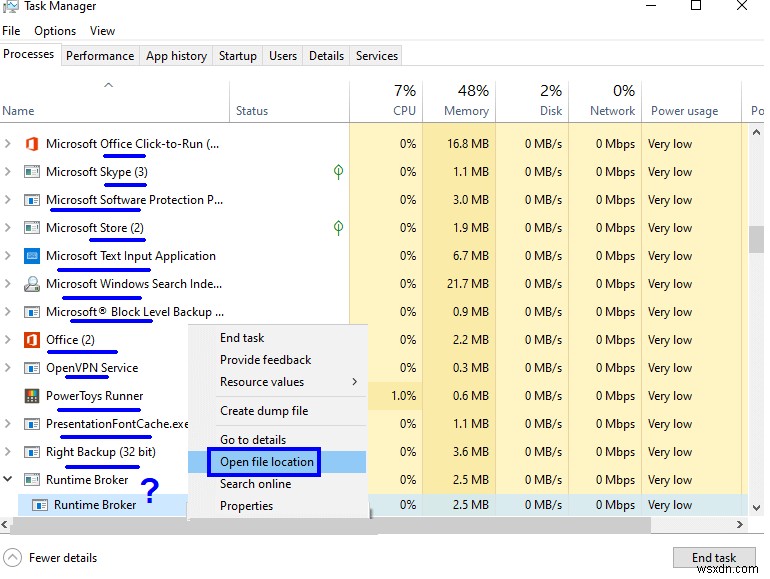Click the Microsoft Skype process icon

point(31,172)
